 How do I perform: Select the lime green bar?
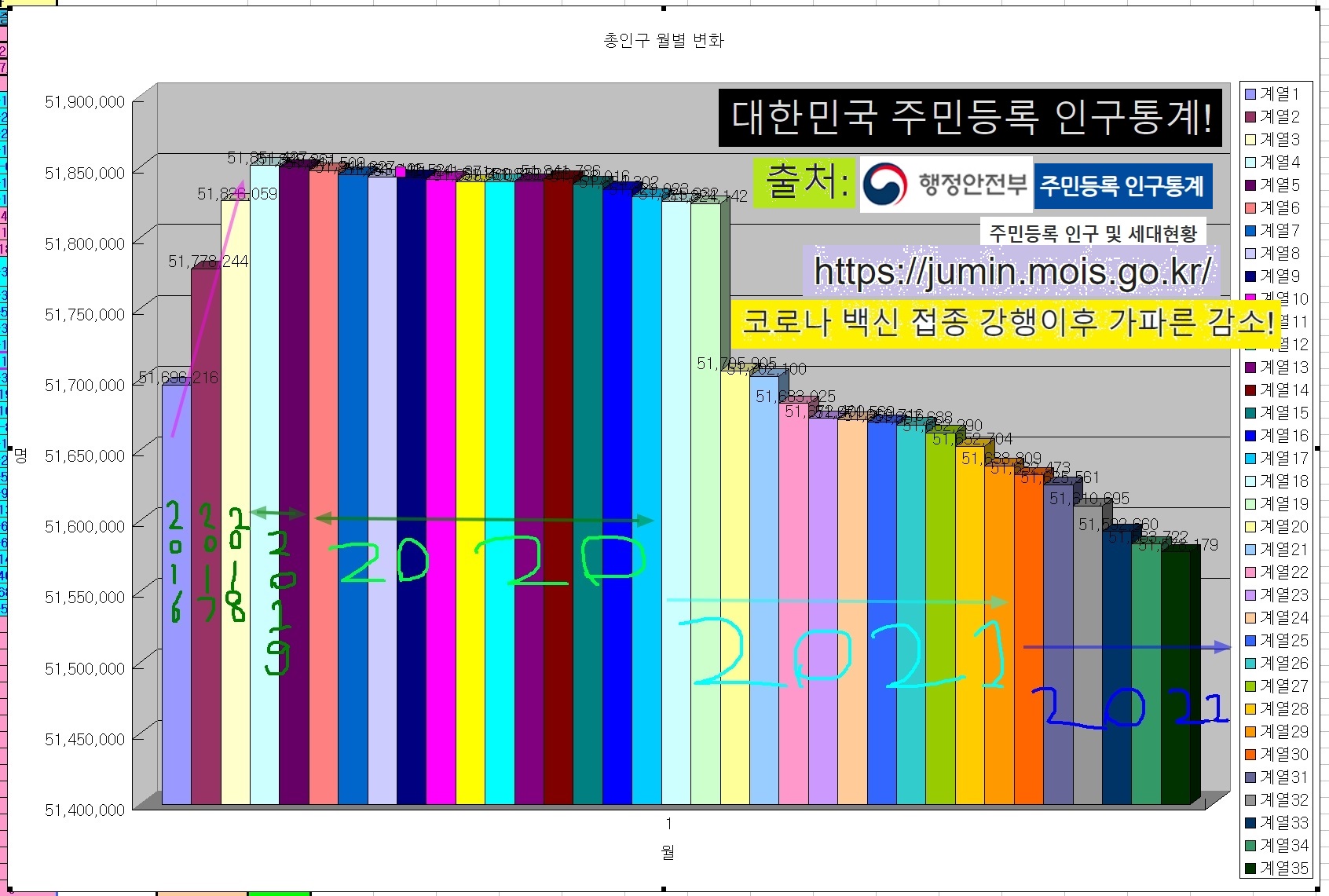tap(940, 618)
